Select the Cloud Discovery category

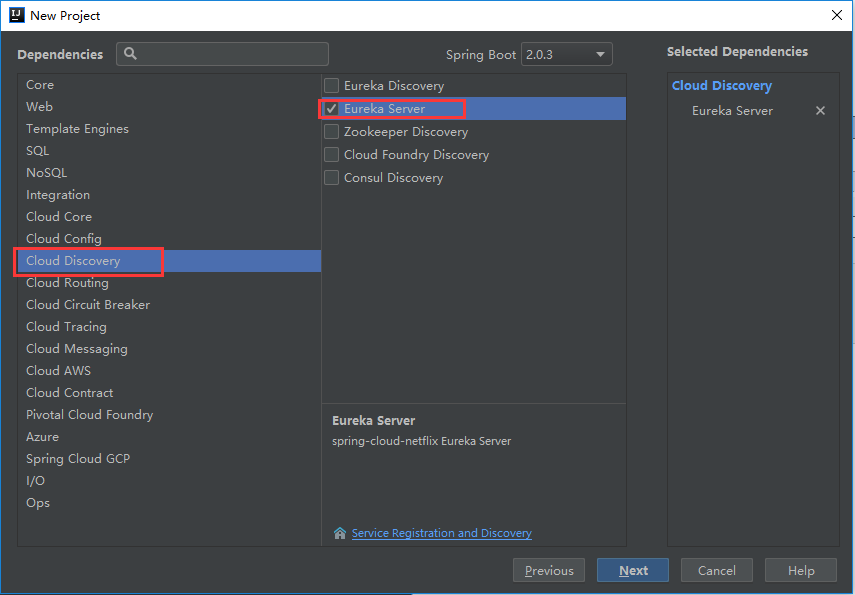(x=169, y=261)
